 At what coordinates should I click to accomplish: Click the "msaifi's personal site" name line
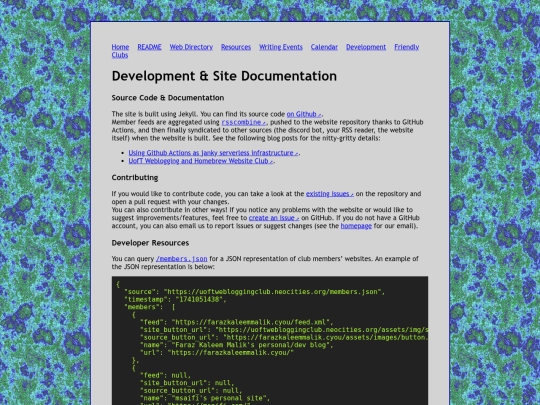pyautogui.click(x=205, y=398)
